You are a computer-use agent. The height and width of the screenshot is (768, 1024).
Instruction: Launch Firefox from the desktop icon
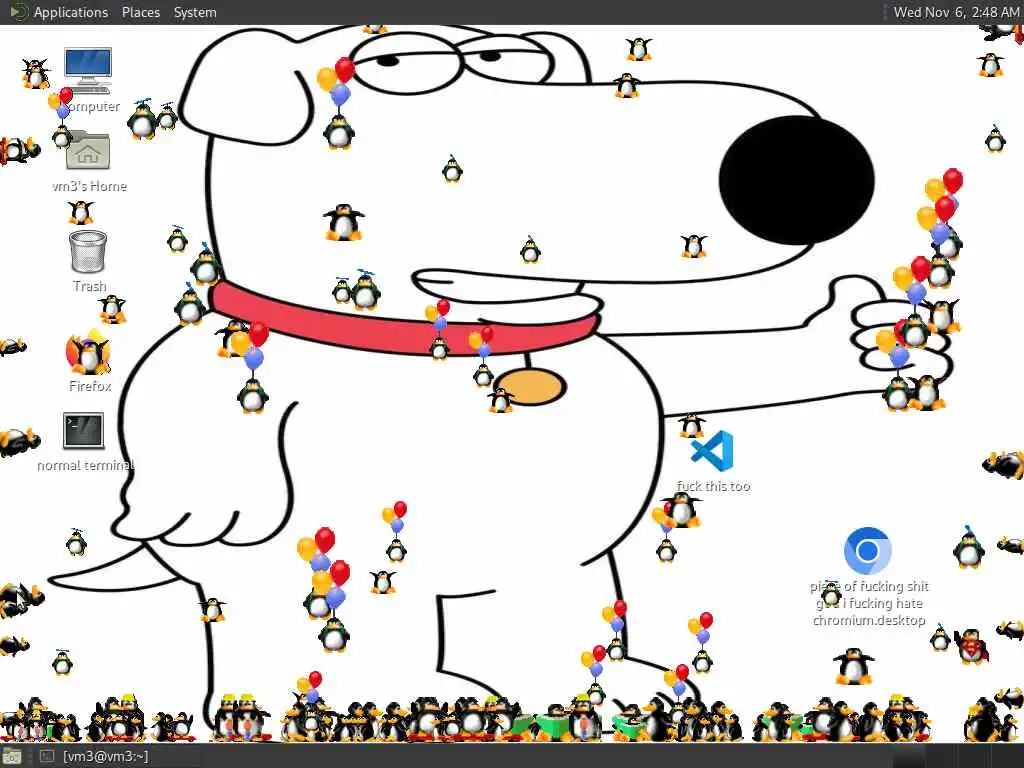click(x=88, y=353)
